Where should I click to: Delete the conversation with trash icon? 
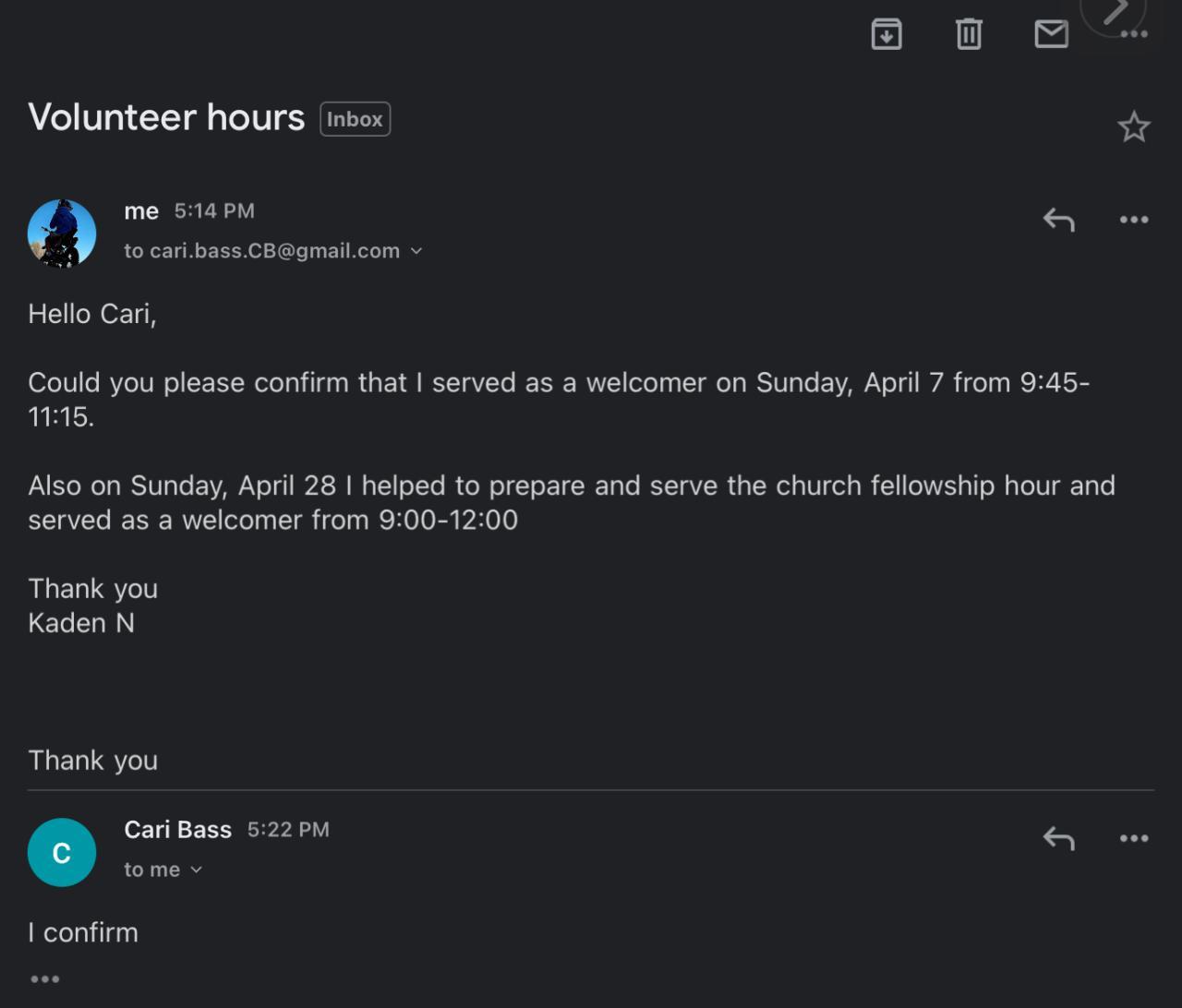click(969, 34)
